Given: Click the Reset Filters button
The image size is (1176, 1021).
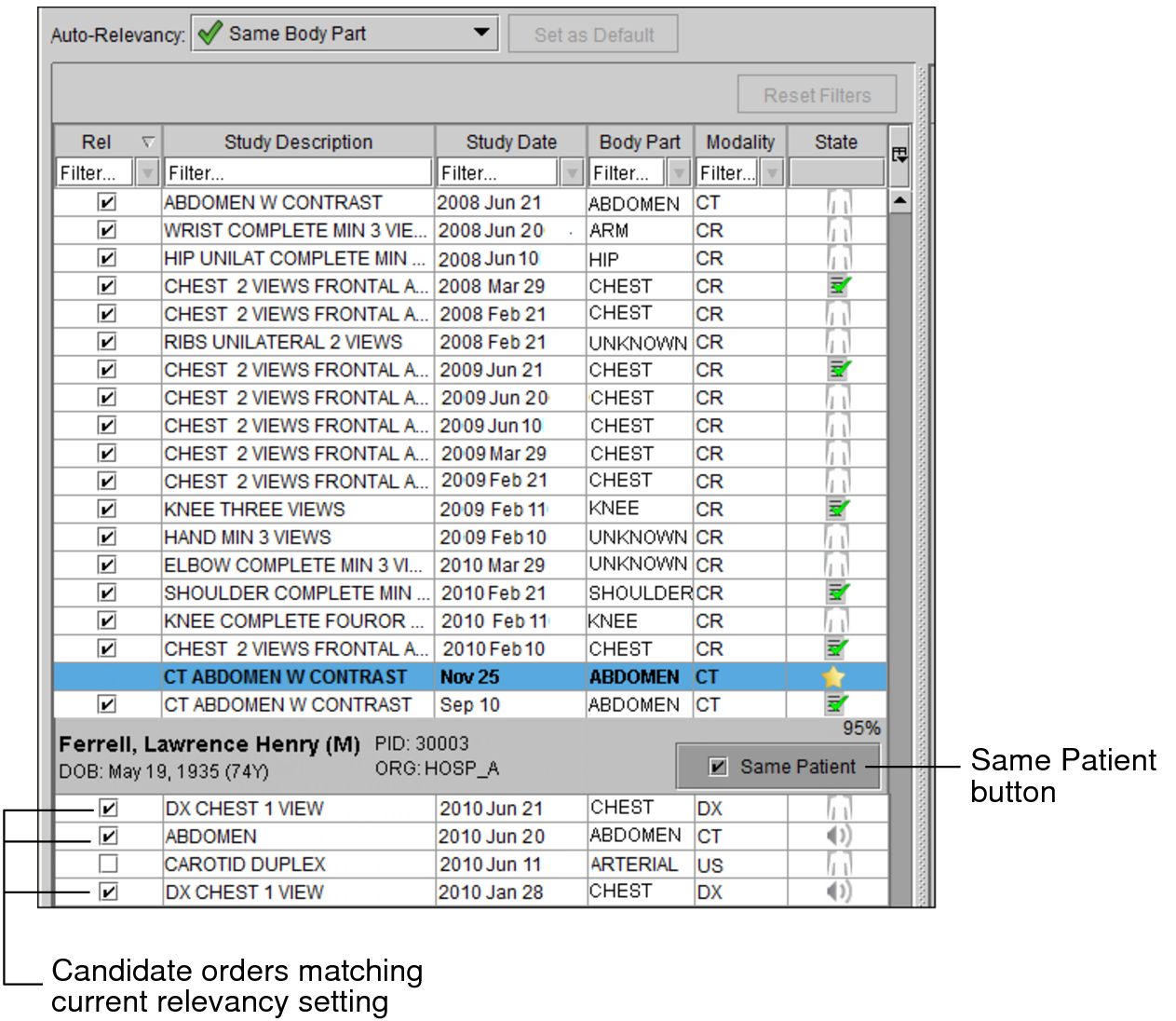Looking at the screenshot, I should (x=817, y=95).
